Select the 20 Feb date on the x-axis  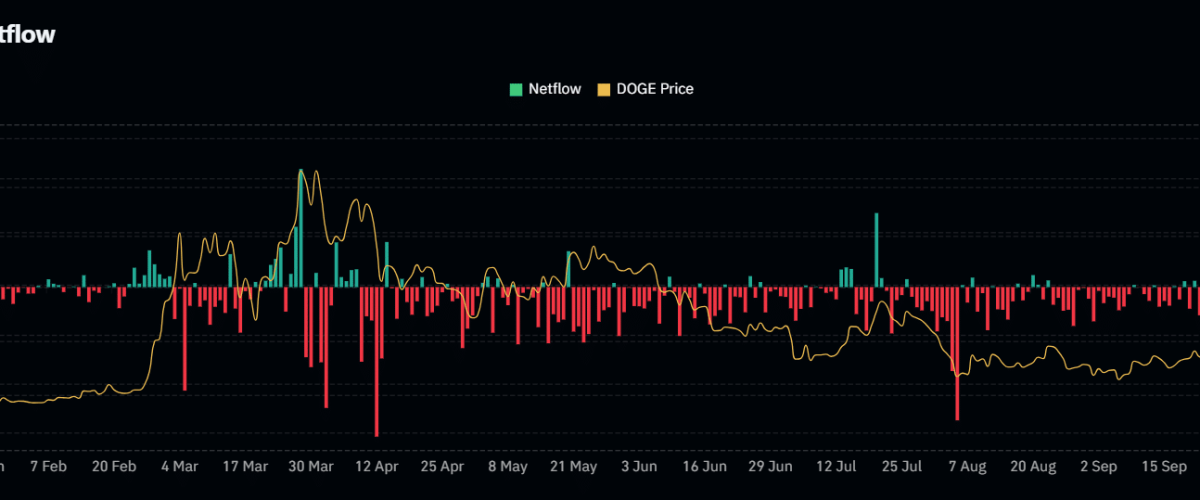pos(114,467)
